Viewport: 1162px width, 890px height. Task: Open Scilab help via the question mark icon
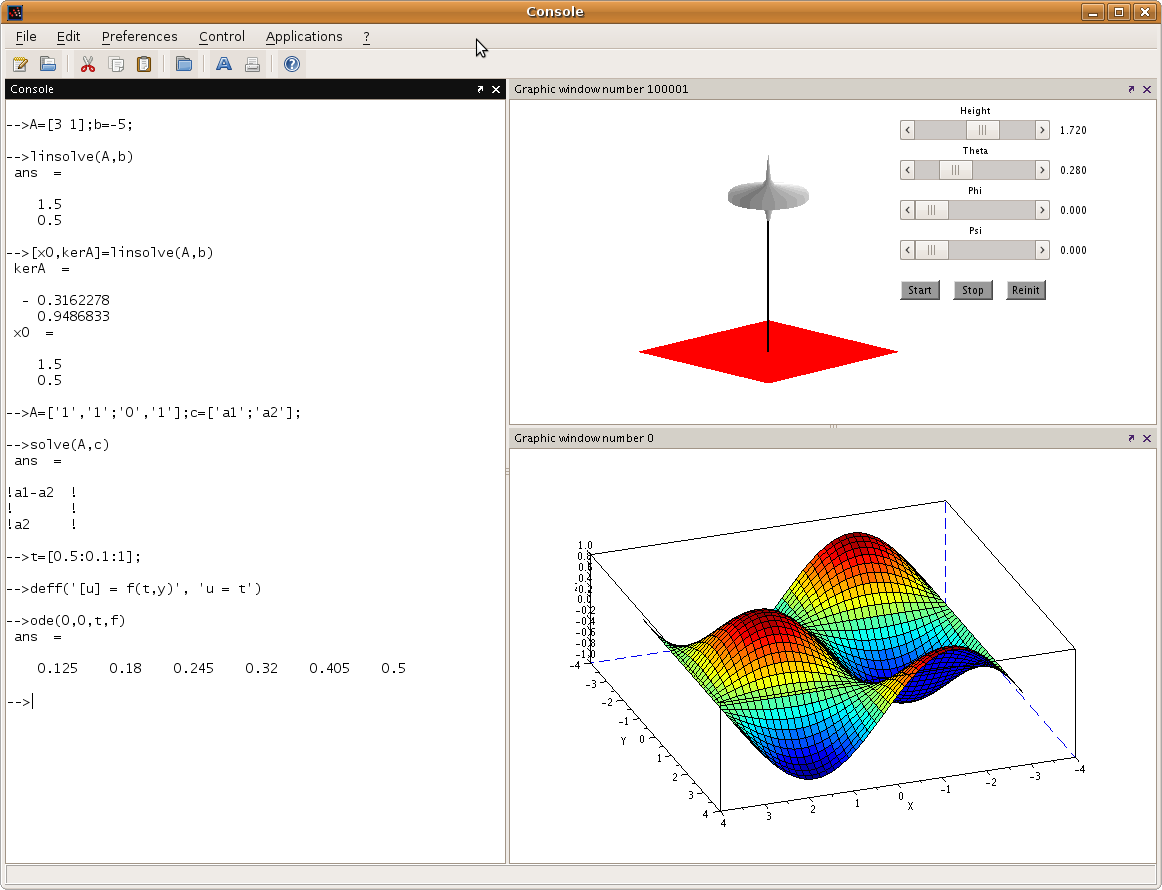(290, 63)
